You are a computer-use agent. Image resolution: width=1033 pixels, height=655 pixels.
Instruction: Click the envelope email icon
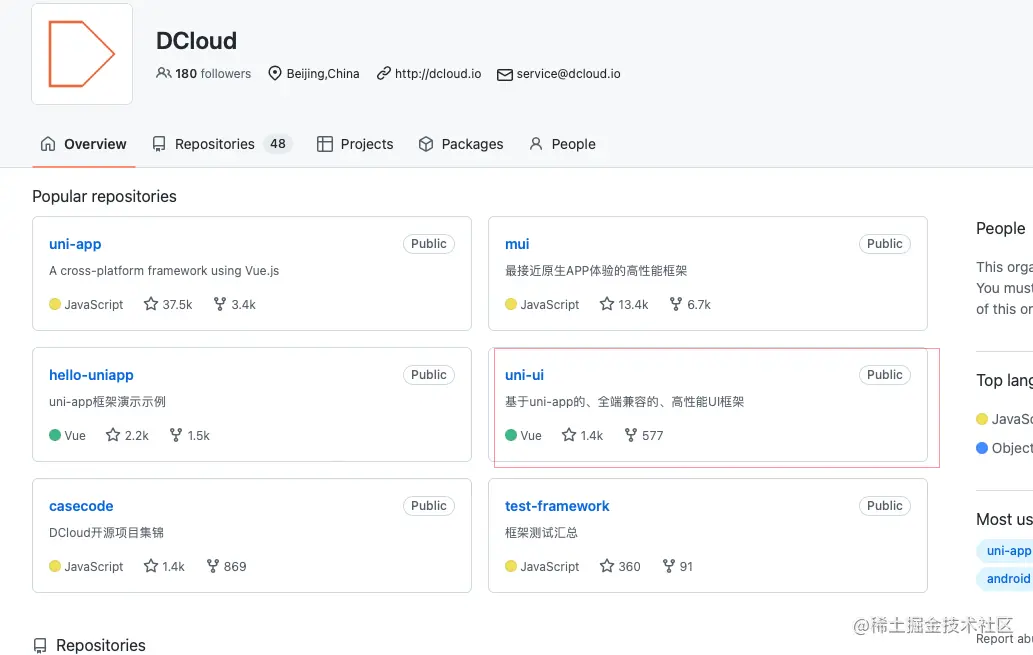click(x=505, y=74)
